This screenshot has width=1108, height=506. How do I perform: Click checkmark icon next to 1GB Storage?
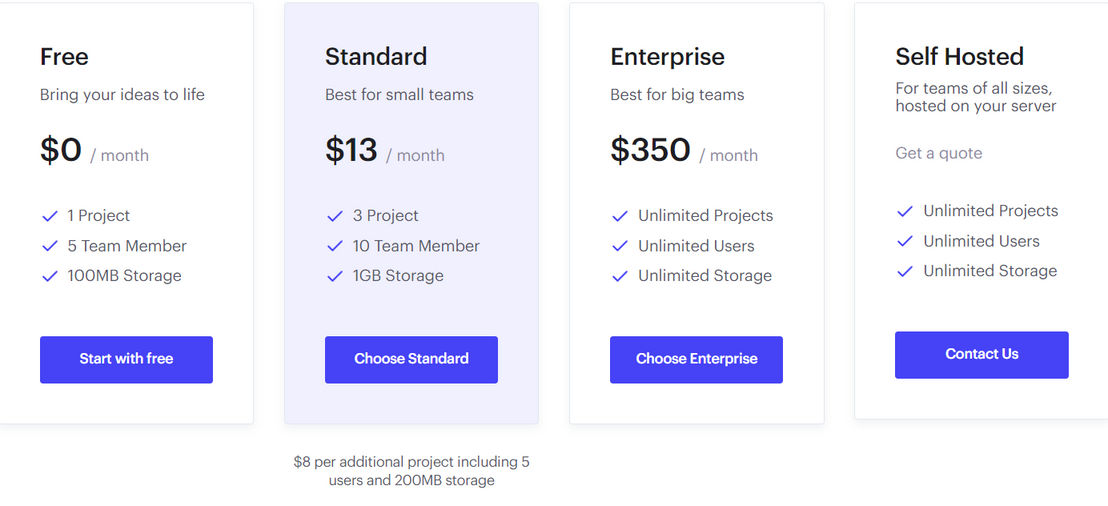tap(335, 276)
